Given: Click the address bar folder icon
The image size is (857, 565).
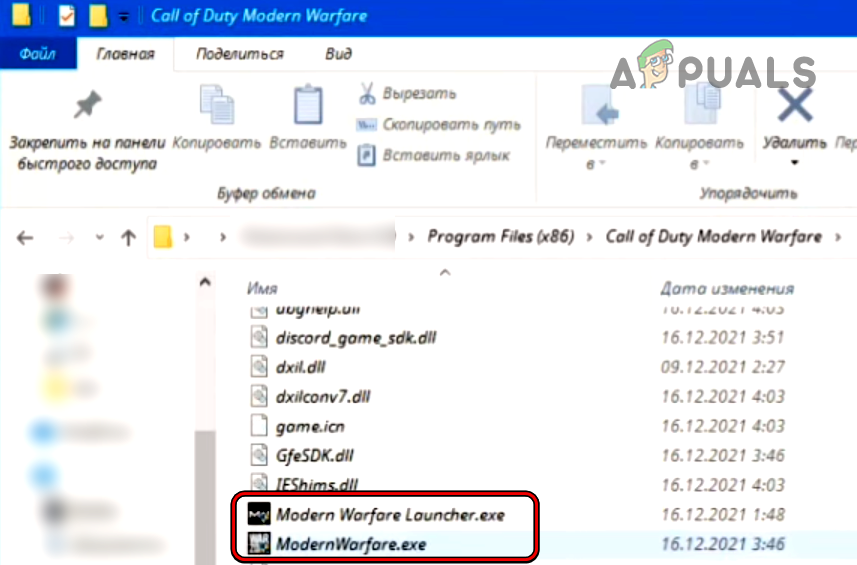Looking at the screenshot, I should click(x=163, y=237).
